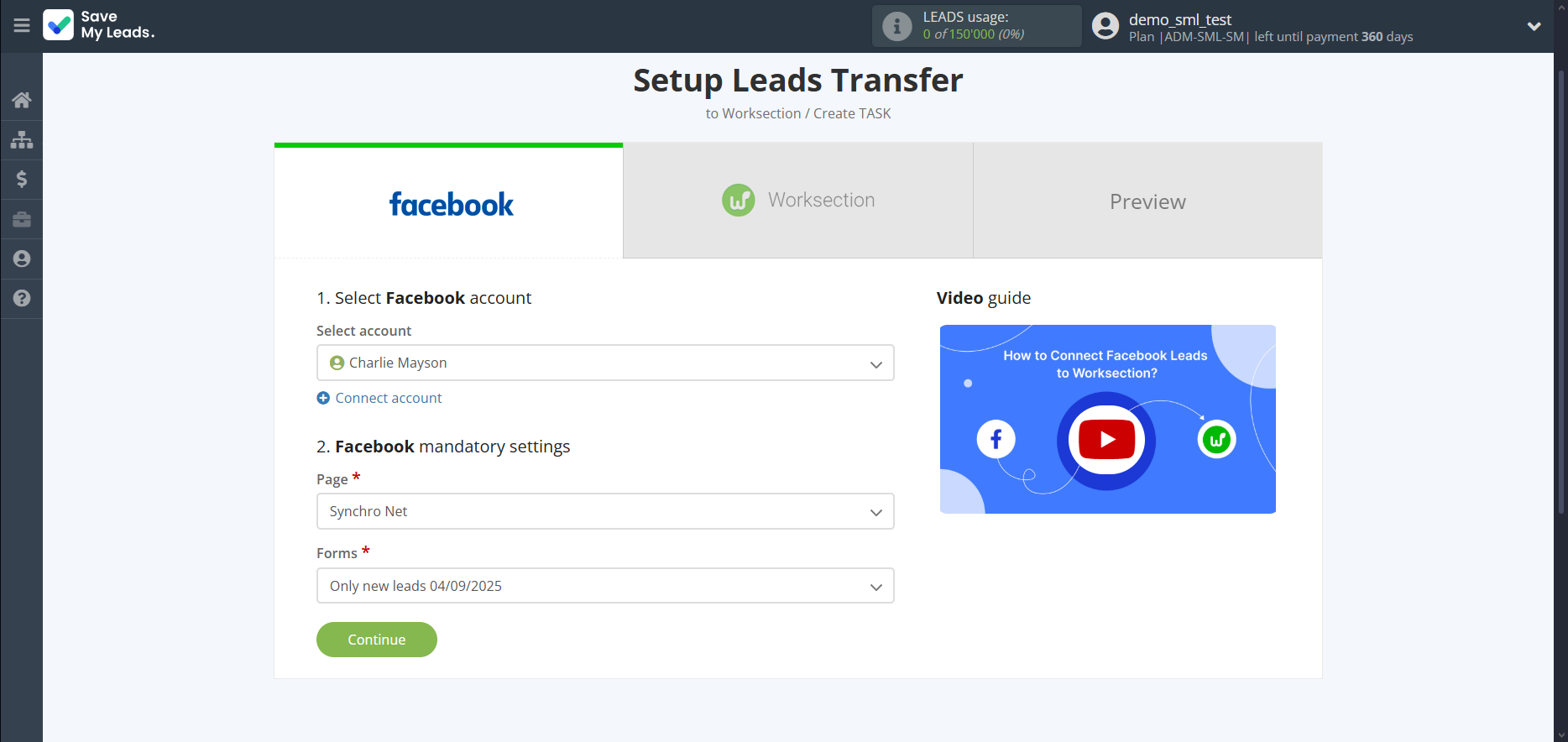Open the connections sitemap icon in sidebar
Image resolution: width=1568 pixels, height=742 pixels.
point(22,139)
